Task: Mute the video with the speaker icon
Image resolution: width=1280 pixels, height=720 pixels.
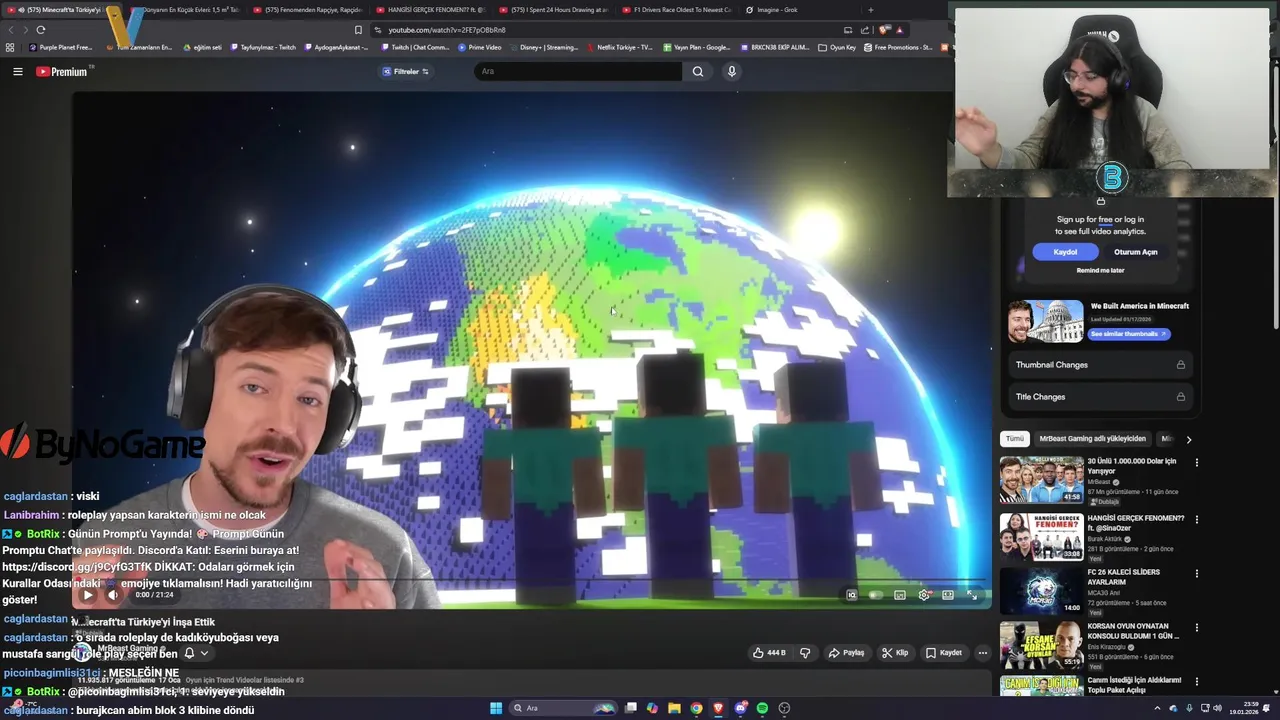Action: coord(113,595)
